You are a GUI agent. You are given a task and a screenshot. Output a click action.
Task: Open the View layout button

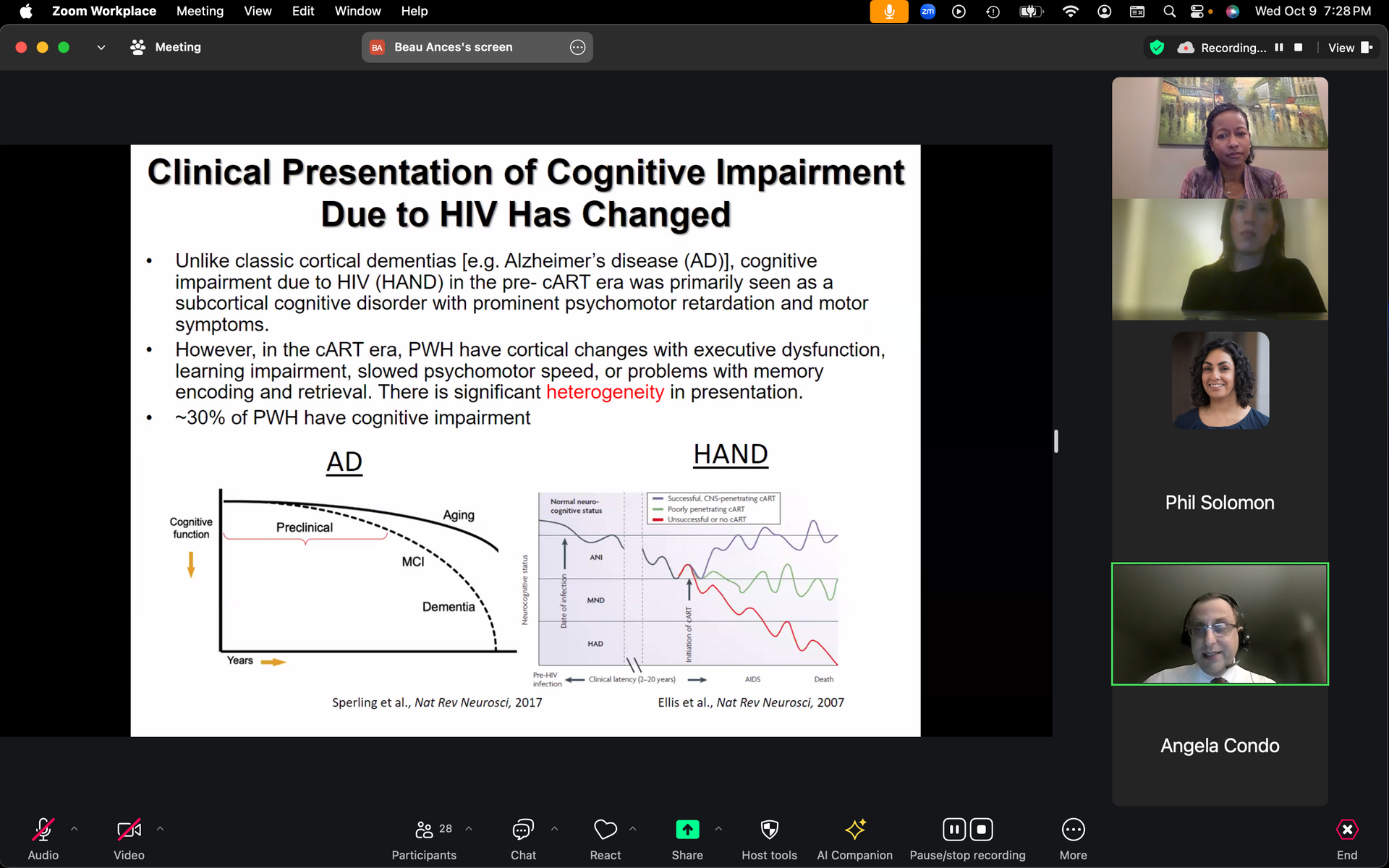click(x=1350, y=48)
